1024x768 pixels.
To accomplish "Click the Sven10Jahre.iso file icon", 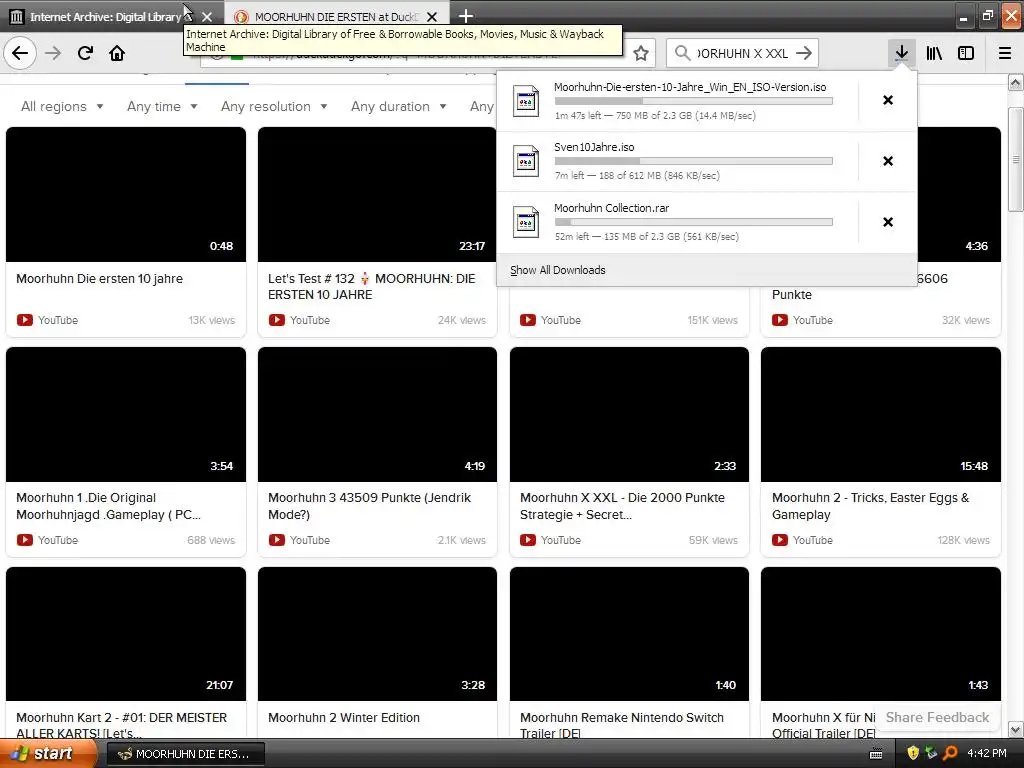I will [x=526, y=161].
